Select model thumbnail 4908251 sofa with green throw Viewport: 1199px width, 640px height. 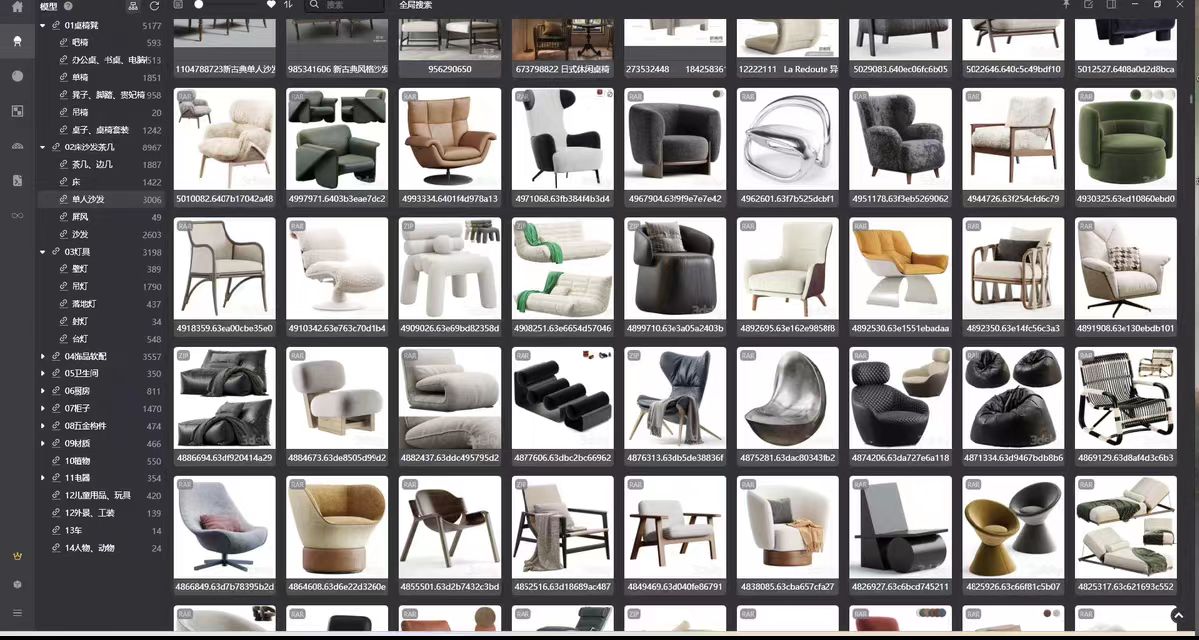coord(562,268)
